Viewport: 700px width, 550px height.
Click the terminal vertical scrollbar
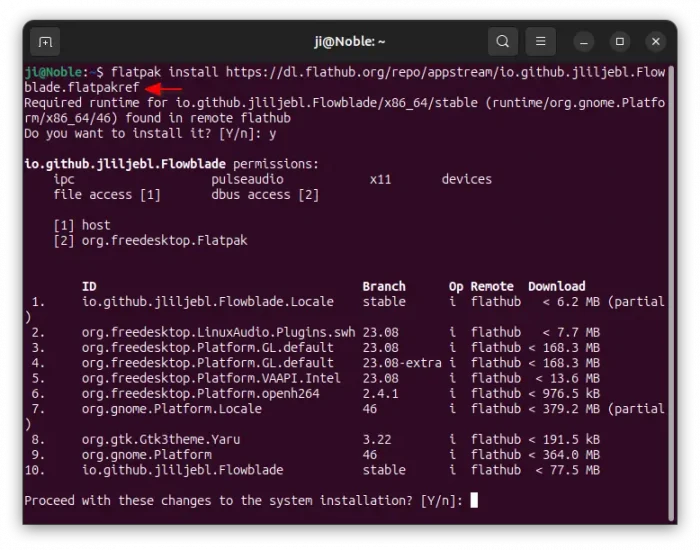[x=671, y=293]
